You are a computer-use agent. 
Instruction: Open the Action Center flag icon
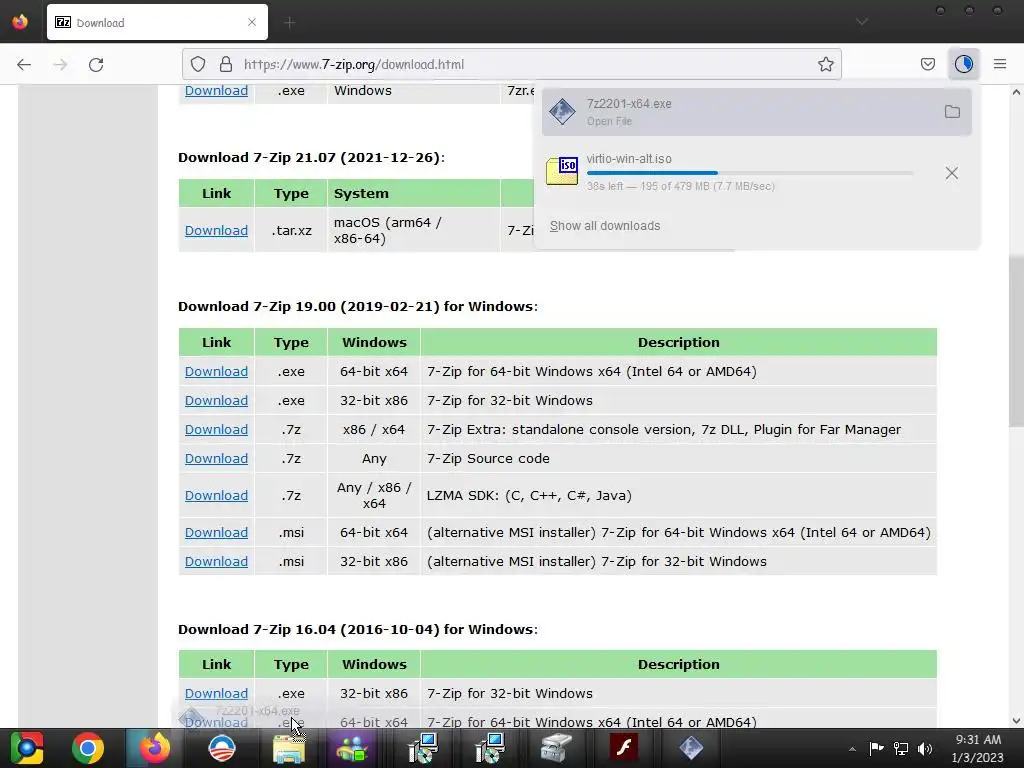coord(876,749)
